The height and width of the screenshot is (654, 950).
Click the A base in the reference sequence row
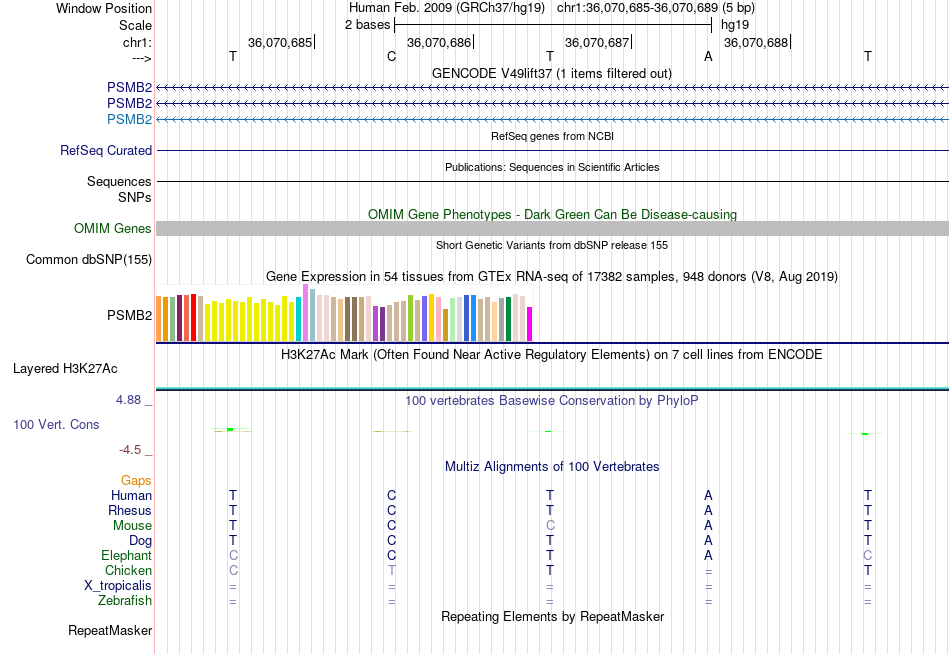[x=708, y=56]
